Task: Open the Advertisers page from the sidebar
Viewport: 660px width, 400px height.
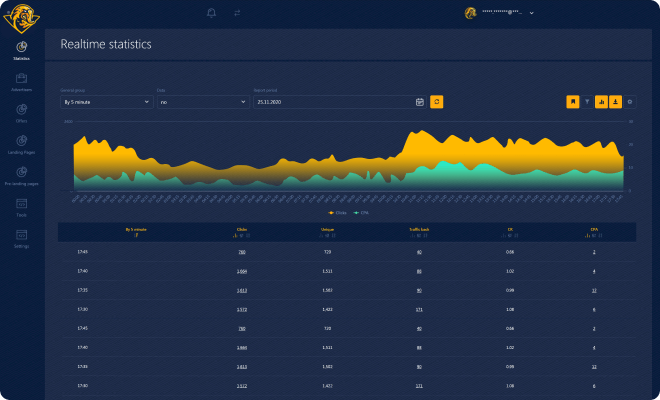Action: [x=21, y=80]
